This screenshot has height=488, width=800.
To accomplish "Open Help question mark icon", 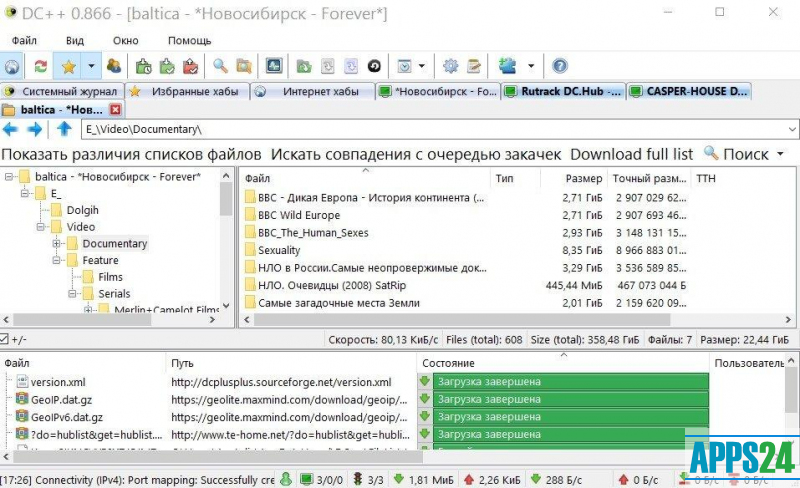I will [x=560, y=66].
